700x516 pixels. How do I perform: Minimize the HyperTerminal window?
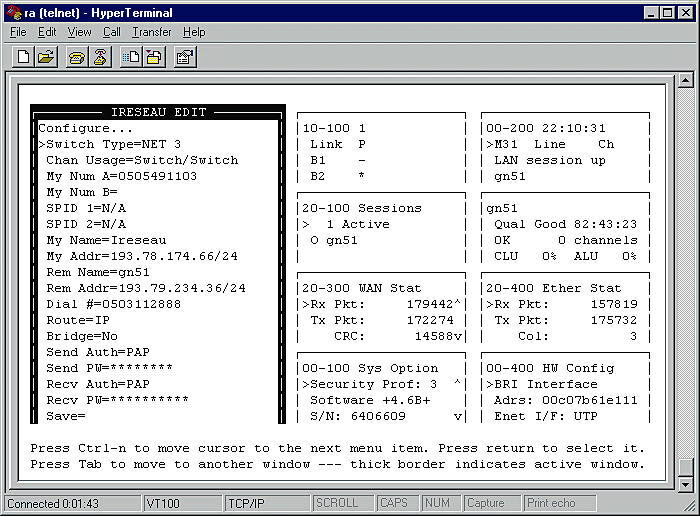tap(651, 12)
